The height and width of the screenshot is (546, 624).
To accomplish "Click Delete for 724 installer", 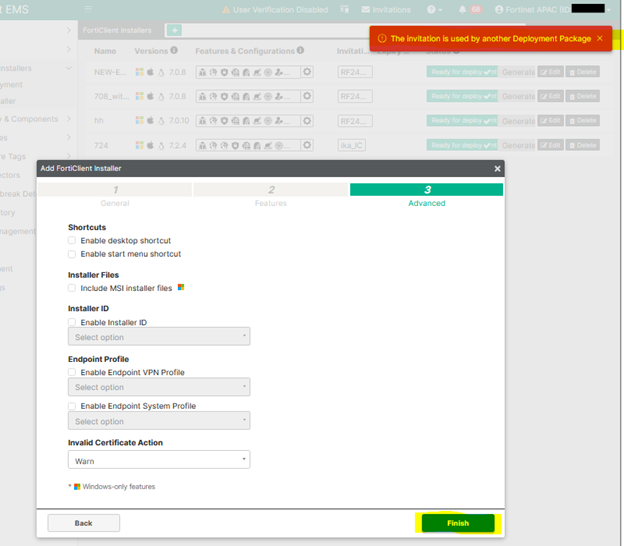I will tap(583, 145).
